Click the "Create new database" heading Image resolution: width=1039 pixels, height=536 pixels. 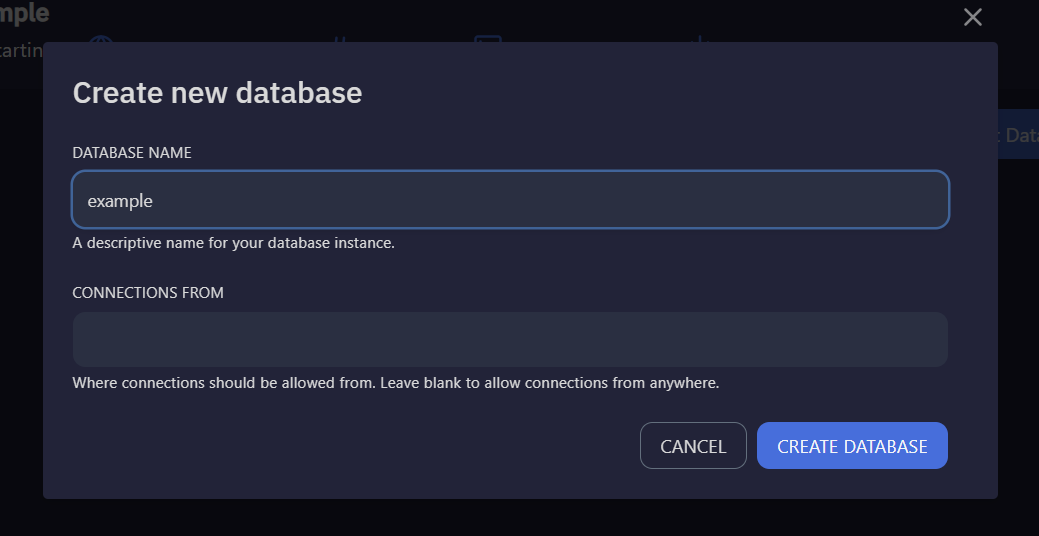217,93
